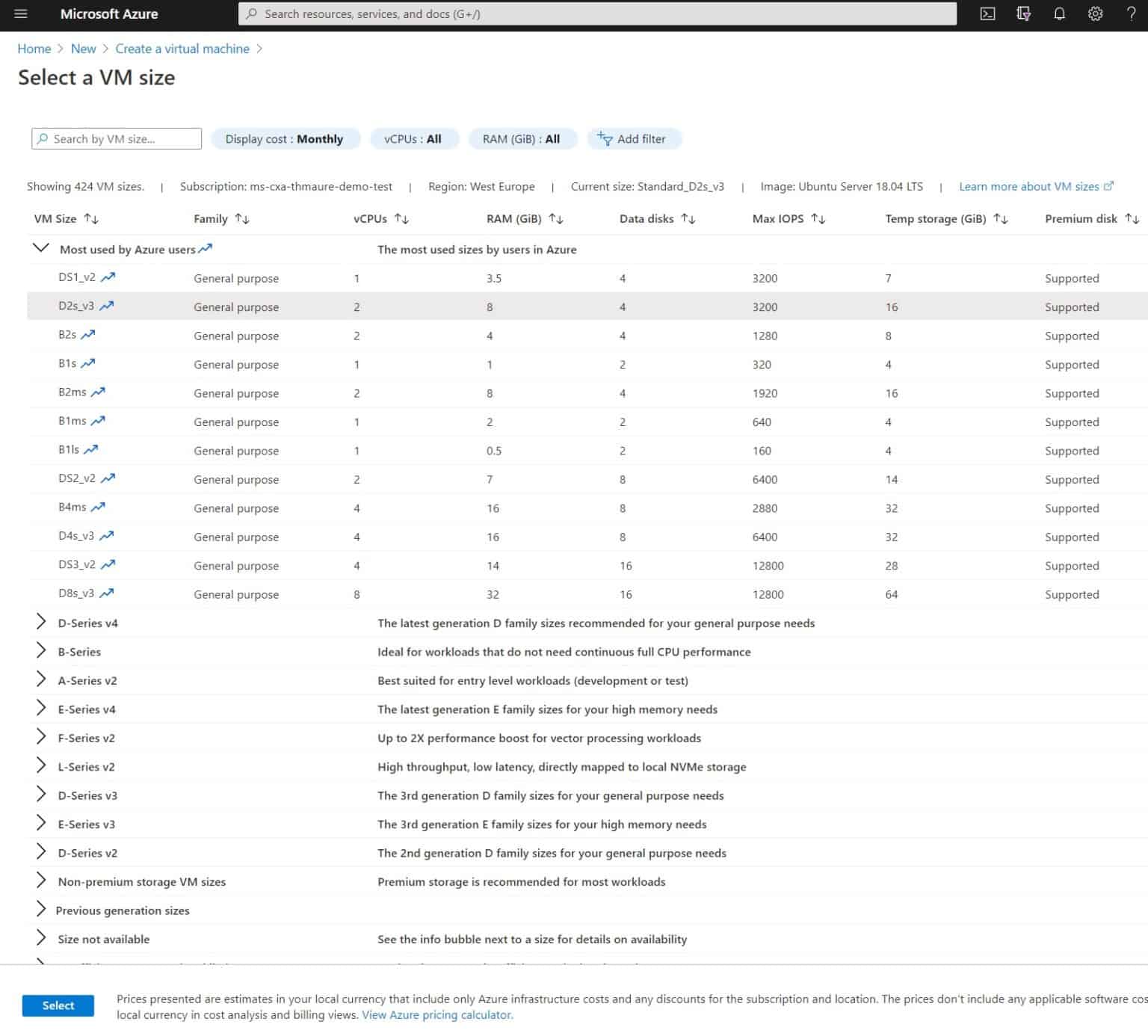Viewport: 1148px width, 1036px height.
Task: Open the portal settings gear
Action: 1096,13
